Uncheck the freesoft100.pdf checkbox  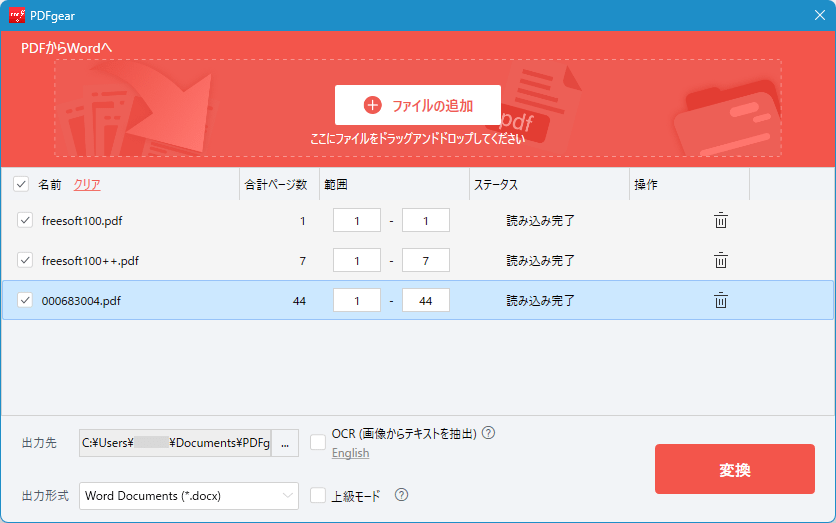point(25,220)
